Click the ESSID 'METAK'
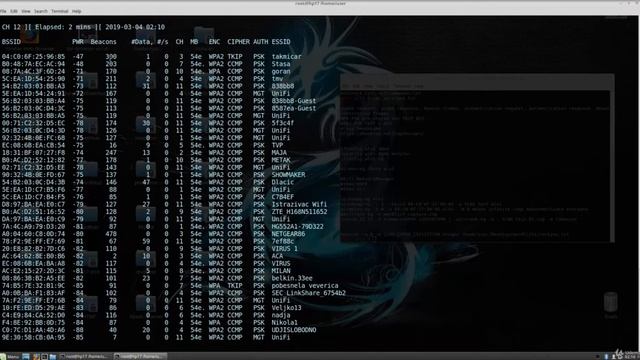This screenshot has height=360, width=640. pos(281,160)
